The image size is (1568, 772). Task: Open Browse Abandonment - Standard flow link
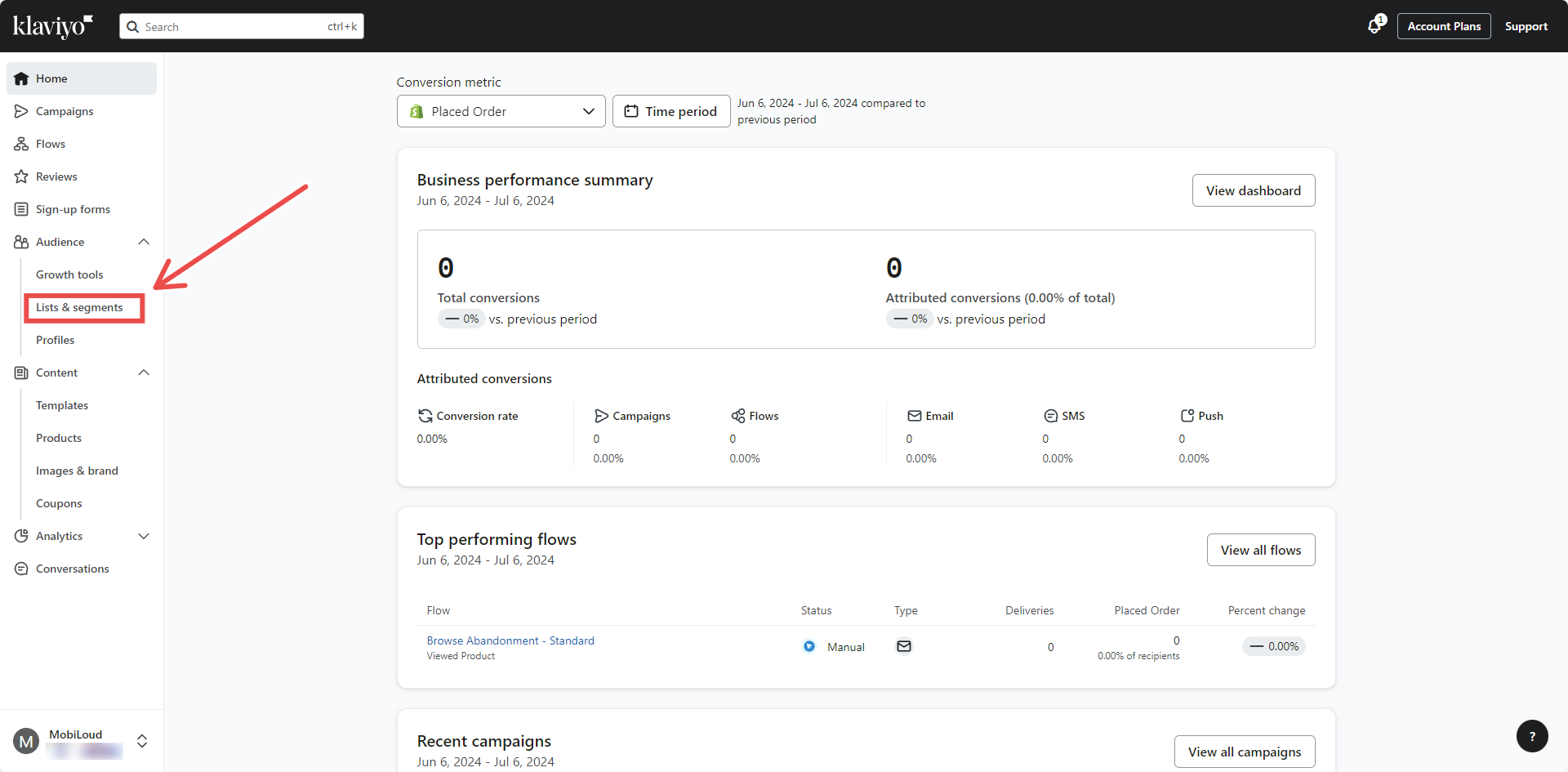[510, 640]
